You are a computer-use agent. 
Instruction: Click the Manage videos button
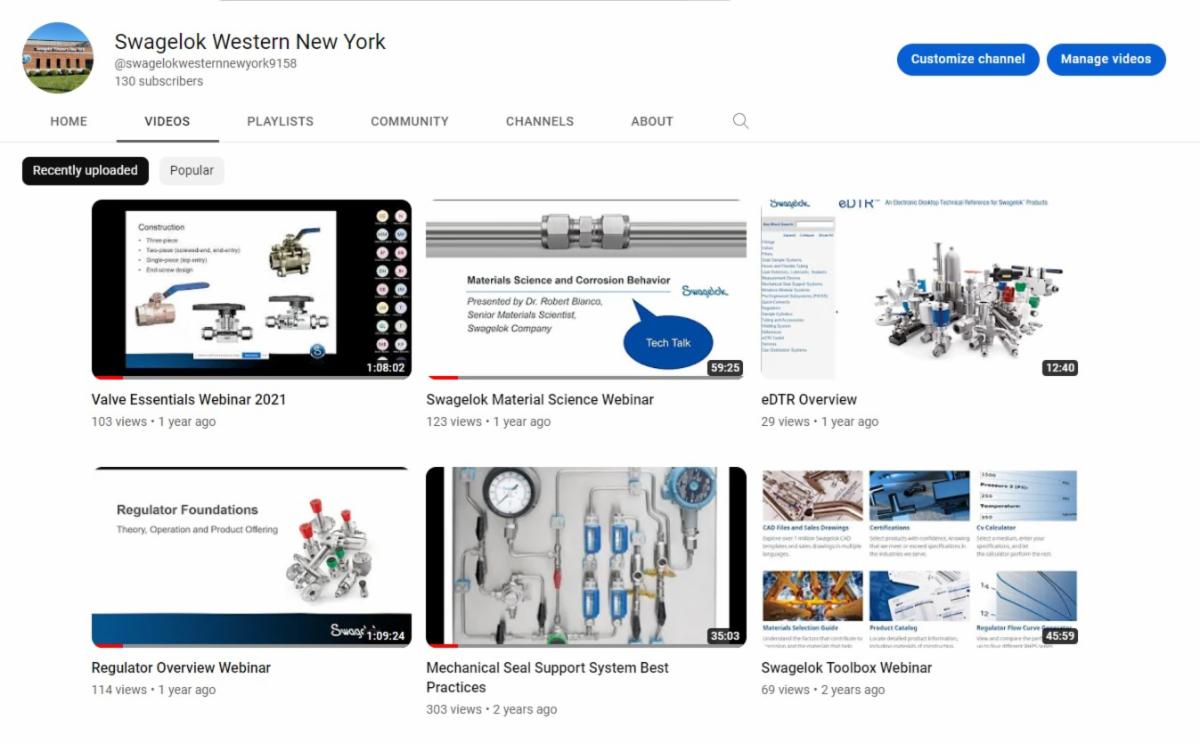tap(1106, 59)
